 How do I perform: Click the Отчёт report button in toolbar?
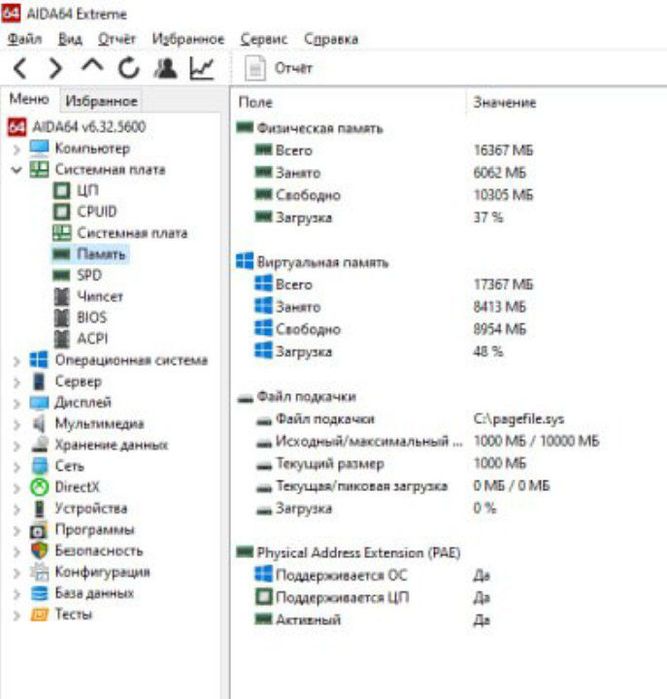(278, 68)
